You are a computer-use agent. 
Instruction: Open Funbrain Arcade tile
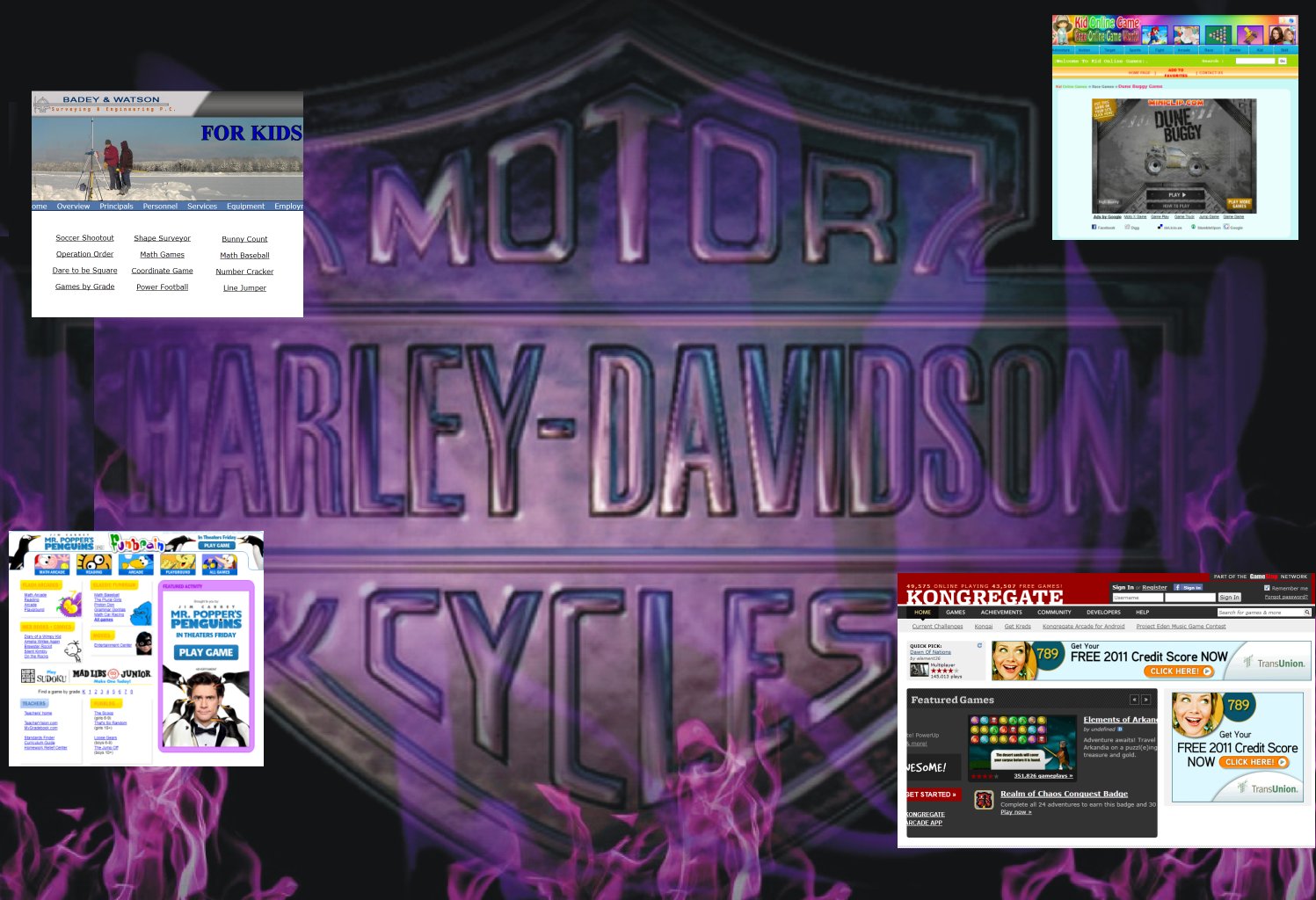135,563
